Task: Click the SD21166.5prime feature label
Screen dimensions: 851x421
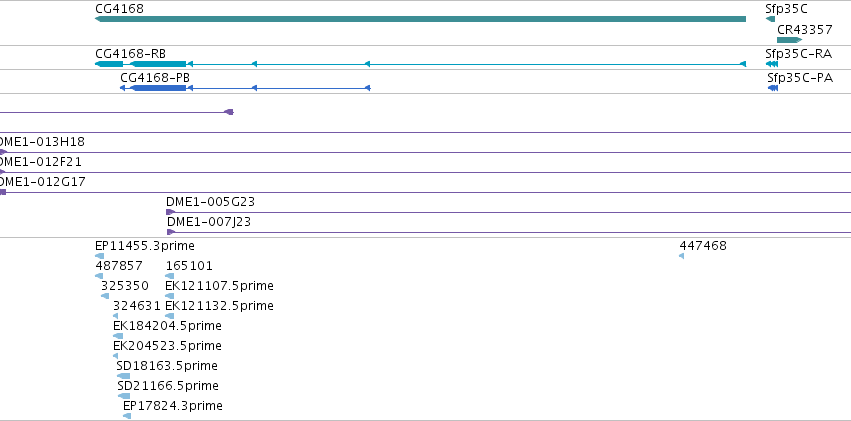Action: (168, 386)
